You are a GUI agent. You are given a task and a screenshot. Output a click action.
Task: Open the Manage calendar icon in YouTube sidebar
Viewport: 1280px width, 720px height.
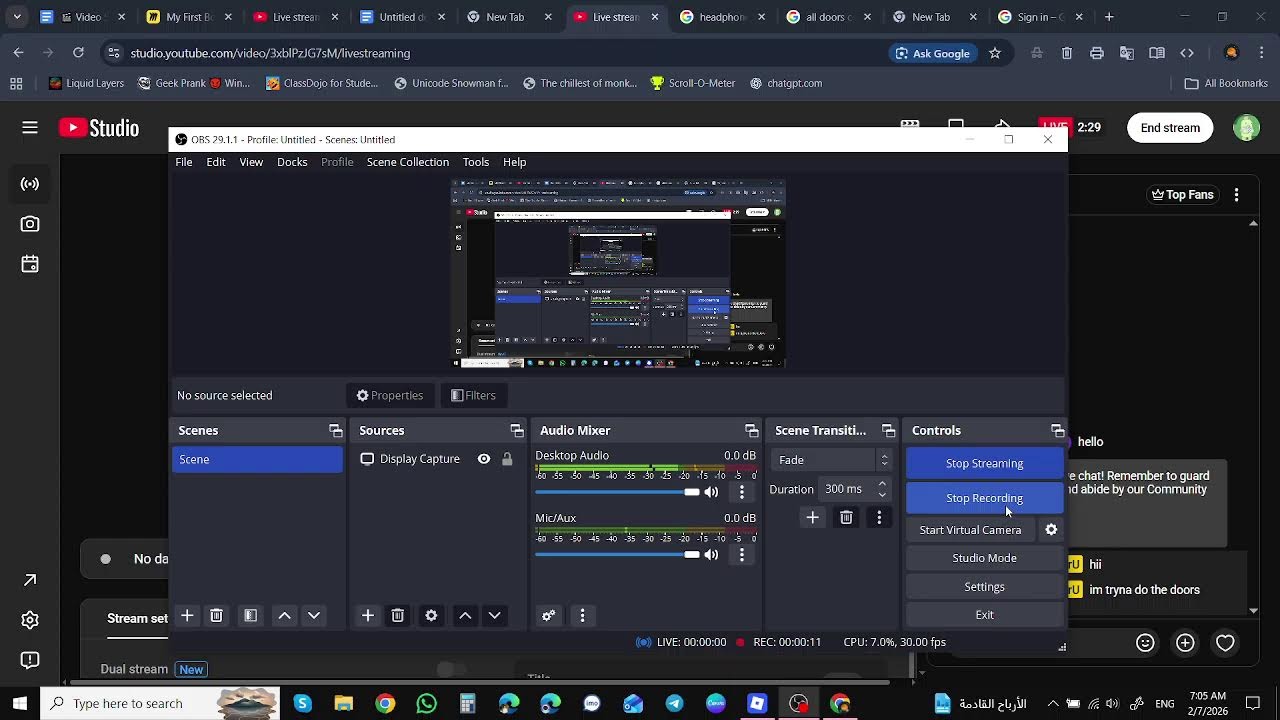point(30,264)
